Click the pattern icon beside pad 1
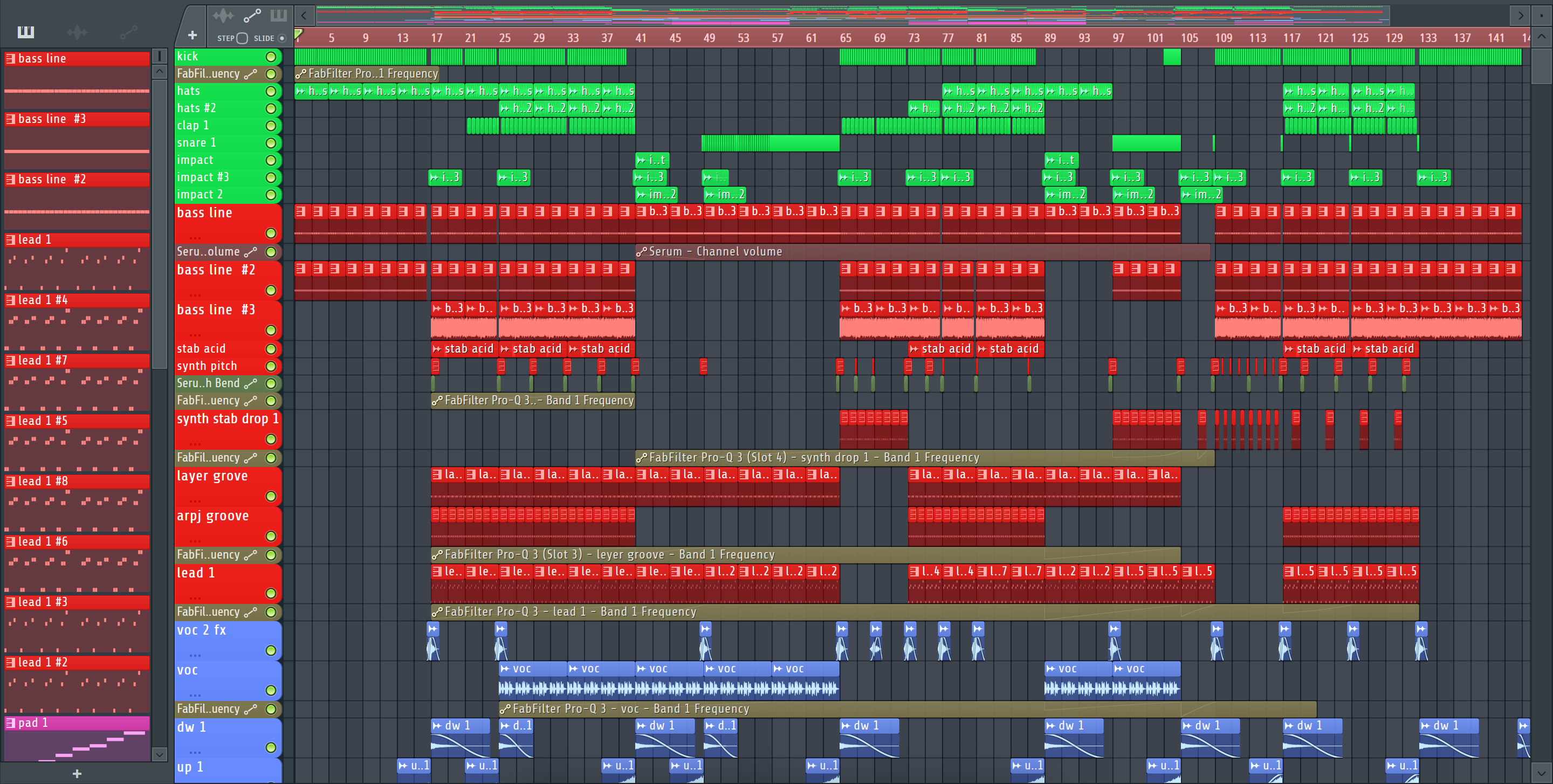 (10, 723)
